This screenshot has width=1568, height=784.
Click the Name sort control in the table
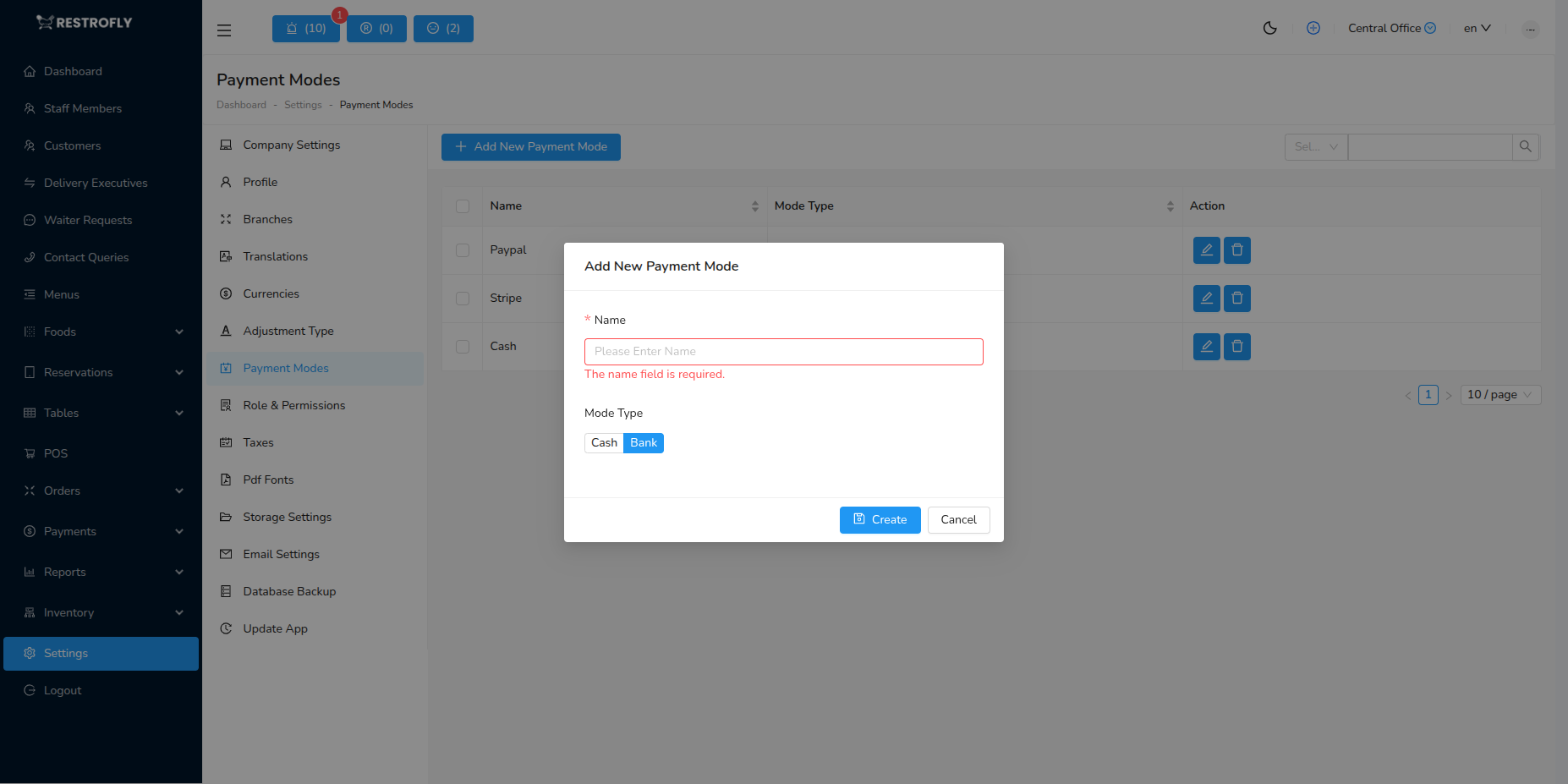[754, 206]
